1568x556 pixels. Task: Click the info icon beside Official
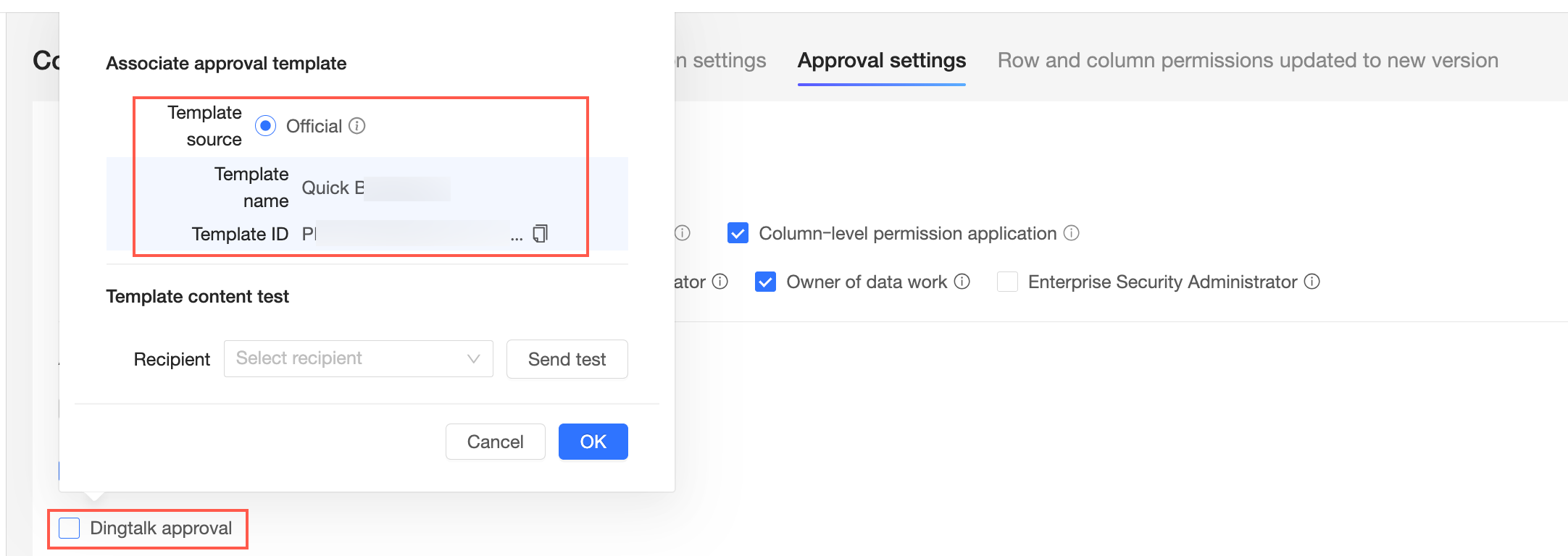357,126
